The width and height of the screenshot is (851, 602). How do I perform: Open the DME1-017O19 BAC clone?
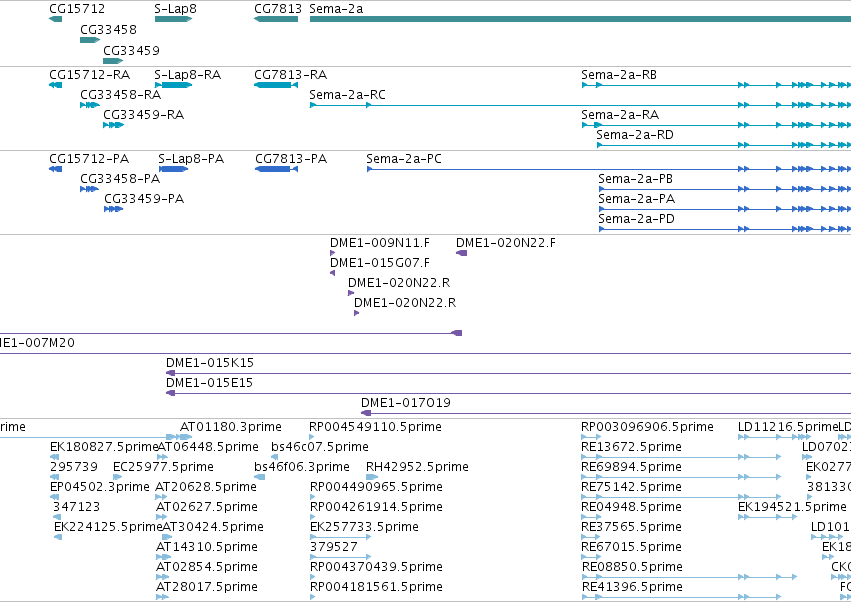pos(405,403)
